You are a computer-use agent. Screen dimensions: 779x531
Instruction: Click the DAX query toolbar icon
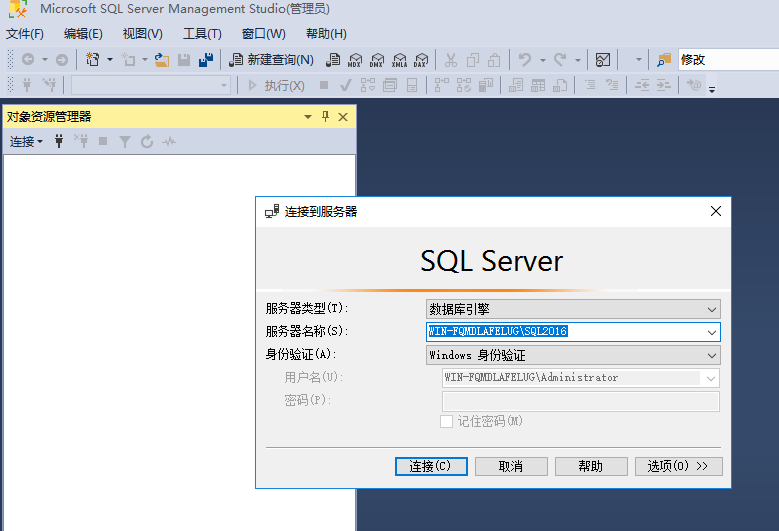[x=421, y=60]
